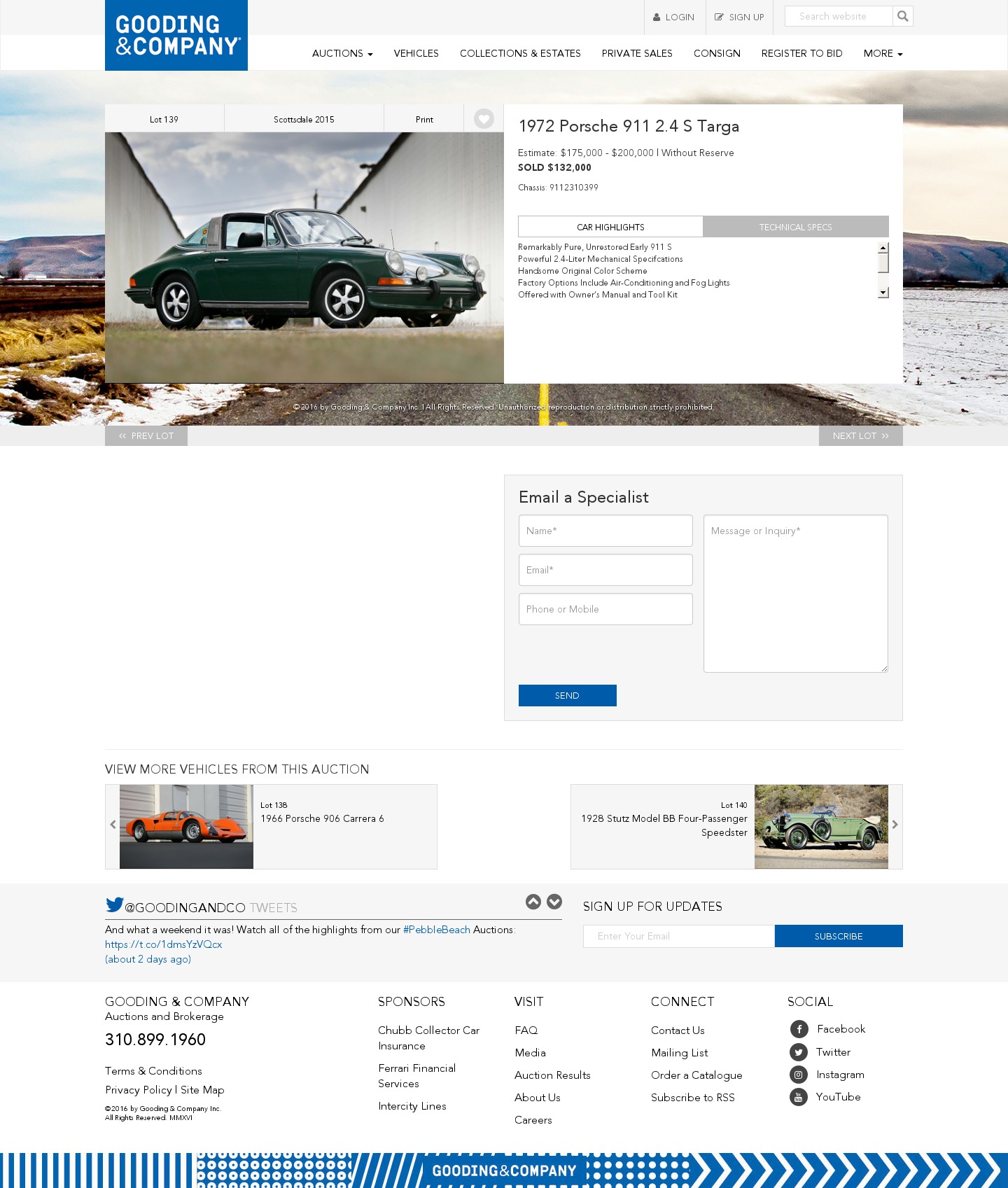Show previous tweet with up arrow

533,902
